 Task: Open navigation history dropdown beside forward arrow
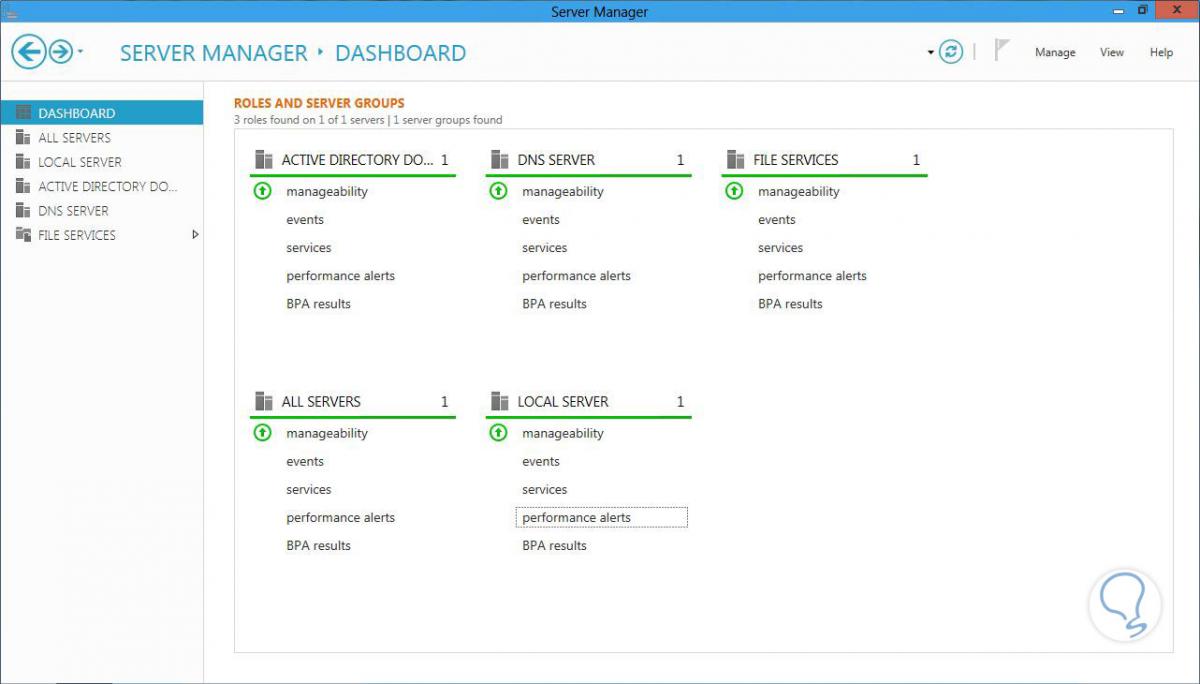point(80,52)
